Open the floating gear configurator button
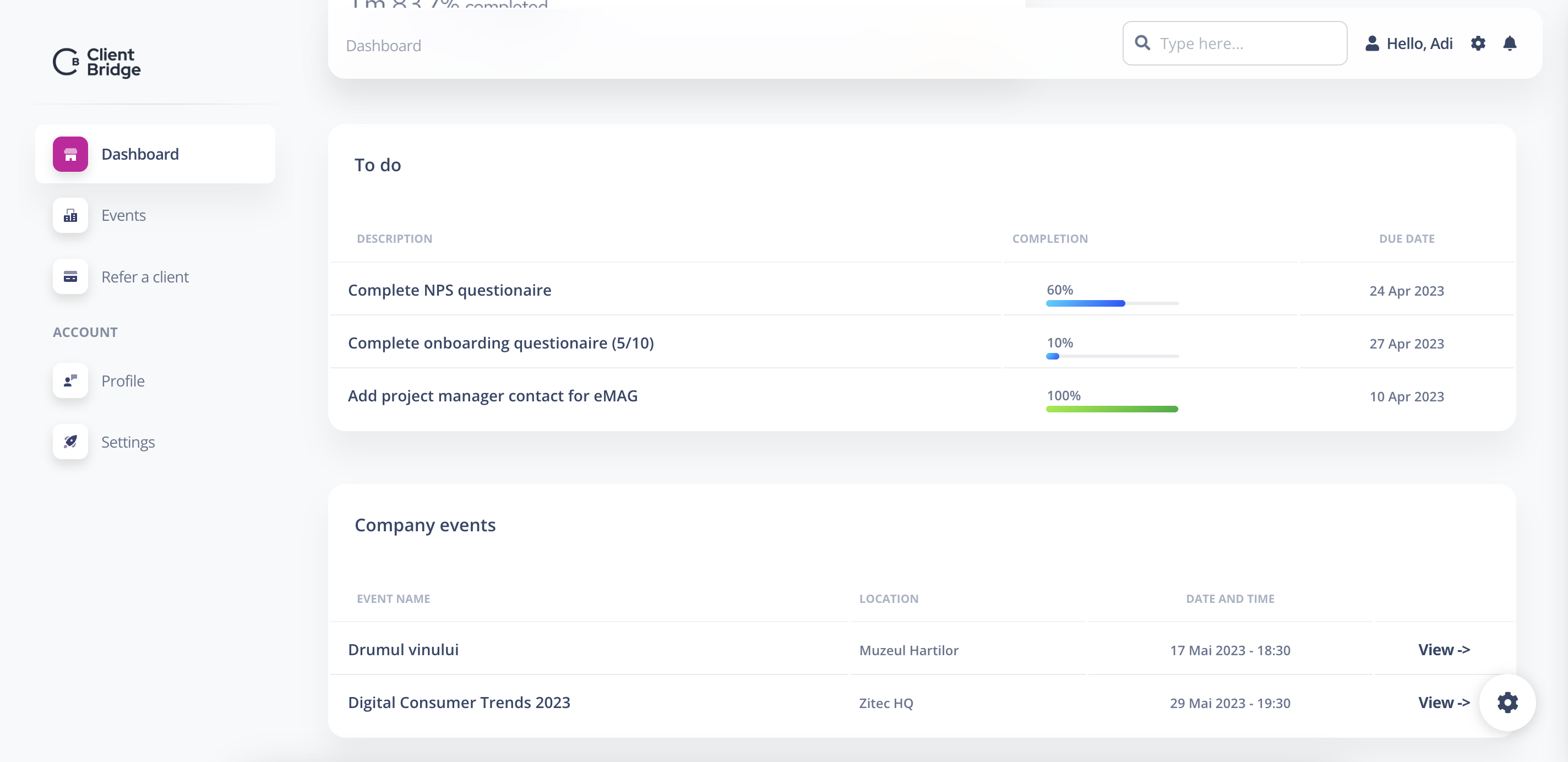Image resolution: width=1568 pixels, height=762 pixels. tap(1507, 703)
